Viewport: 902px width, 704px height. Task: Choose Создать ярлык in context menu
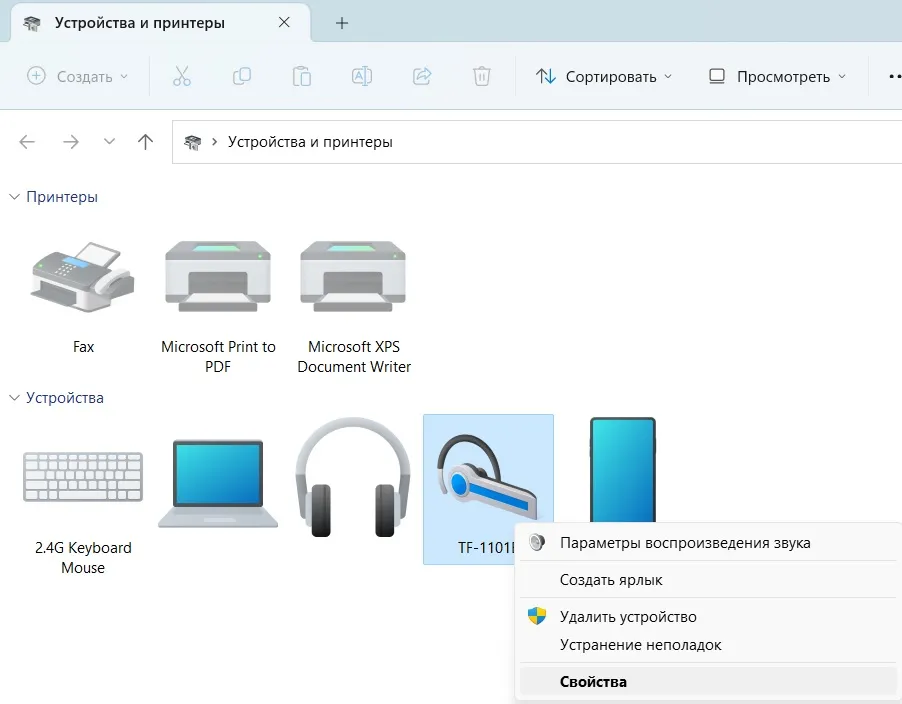[x=709, y=580]
